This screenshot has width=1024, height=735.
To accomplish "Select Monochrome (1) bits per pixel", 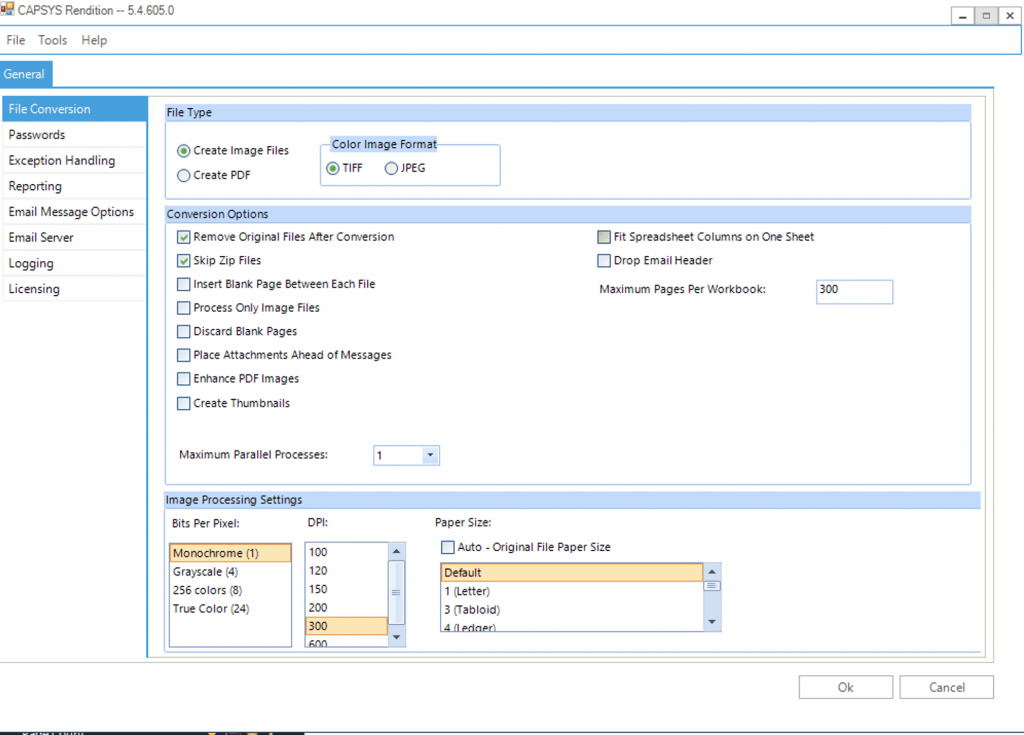I will [x=230, y=553].
